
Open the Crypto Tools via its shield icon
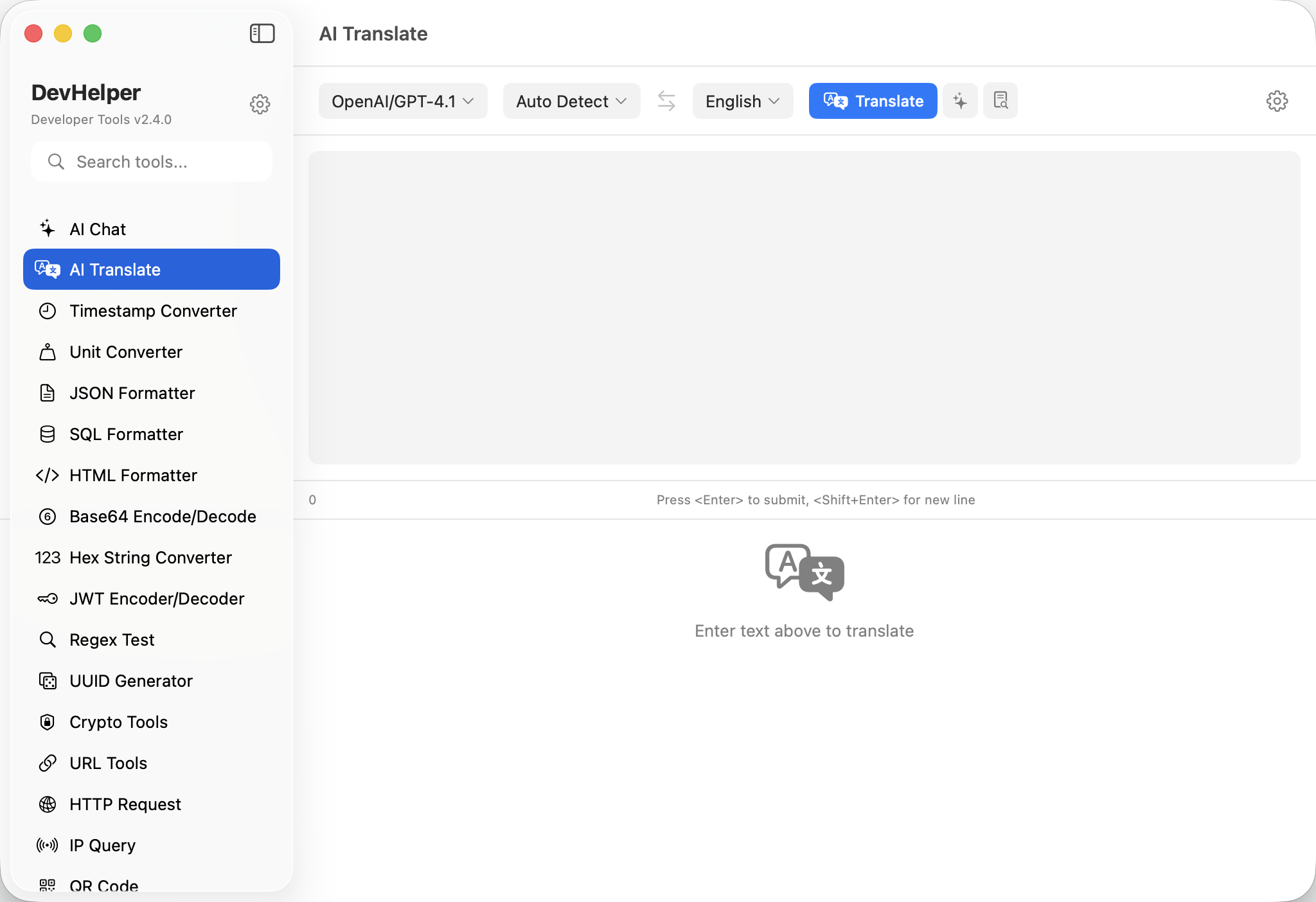48,722
